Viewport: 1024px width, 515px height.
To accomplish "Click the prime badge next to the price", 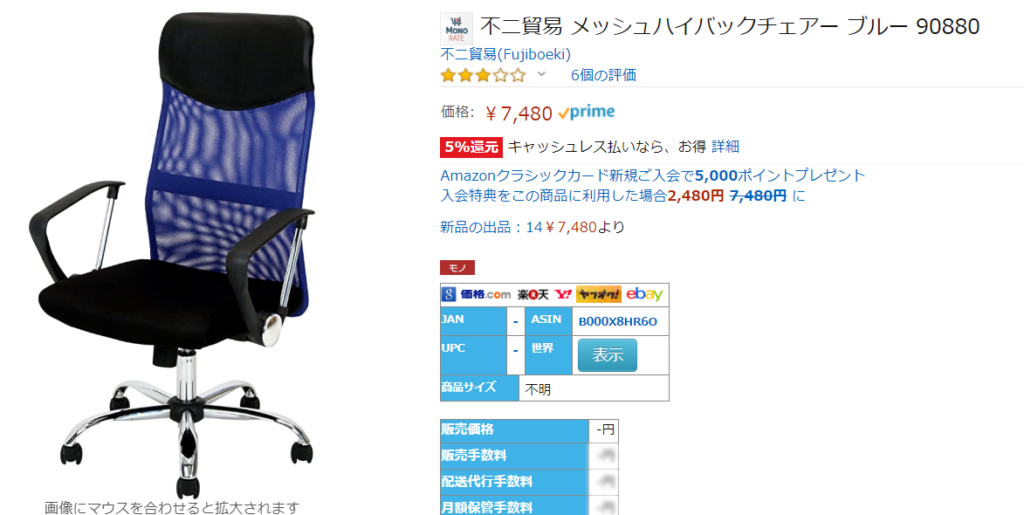I will (586, 113).
